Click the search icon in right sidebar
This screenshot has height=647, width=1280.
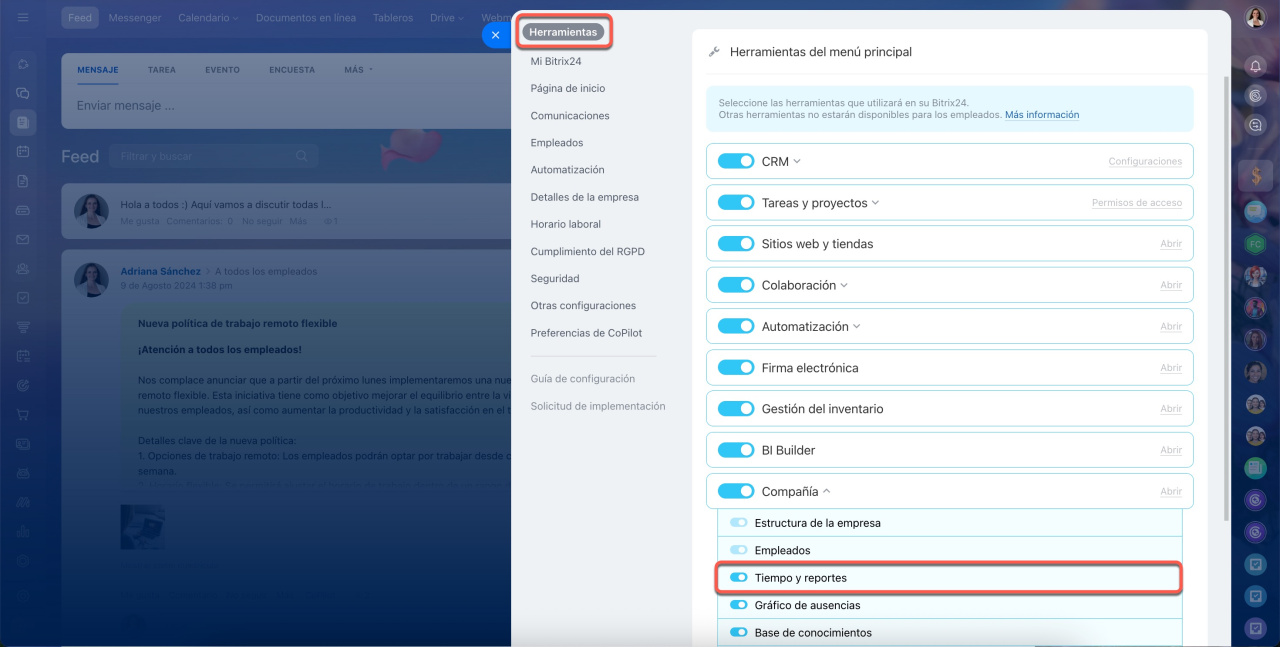[1256, 125]
